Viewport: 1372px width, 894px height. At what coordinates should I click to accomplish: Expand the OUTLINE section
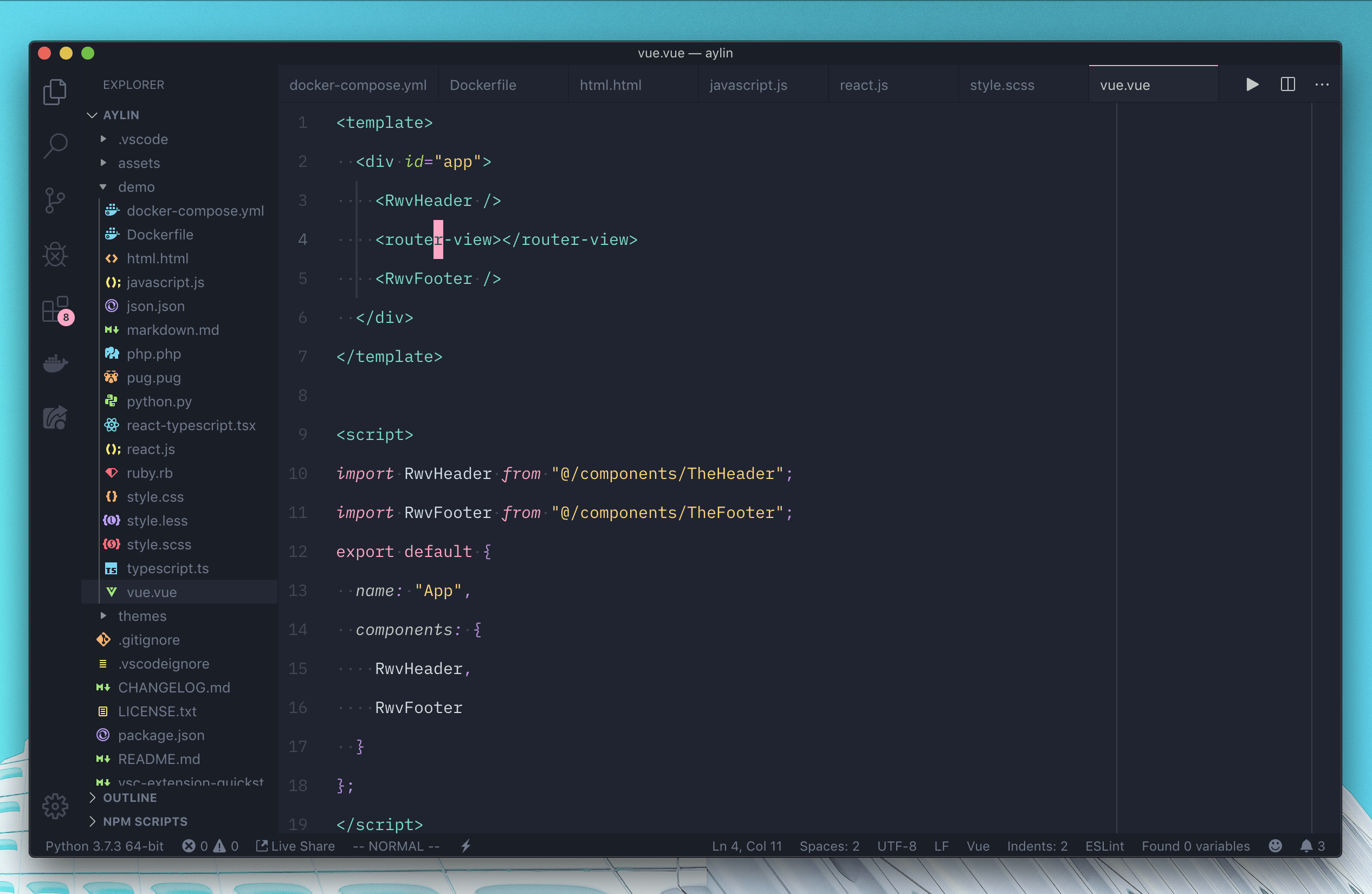click(x=130, y=797)
